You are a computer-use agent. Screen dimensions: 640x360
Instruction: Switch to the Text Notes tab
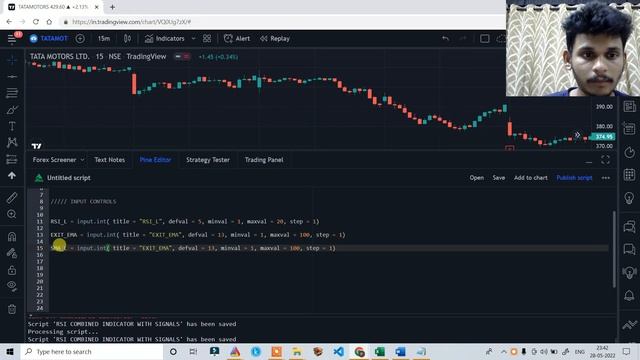tap(109, 160)
